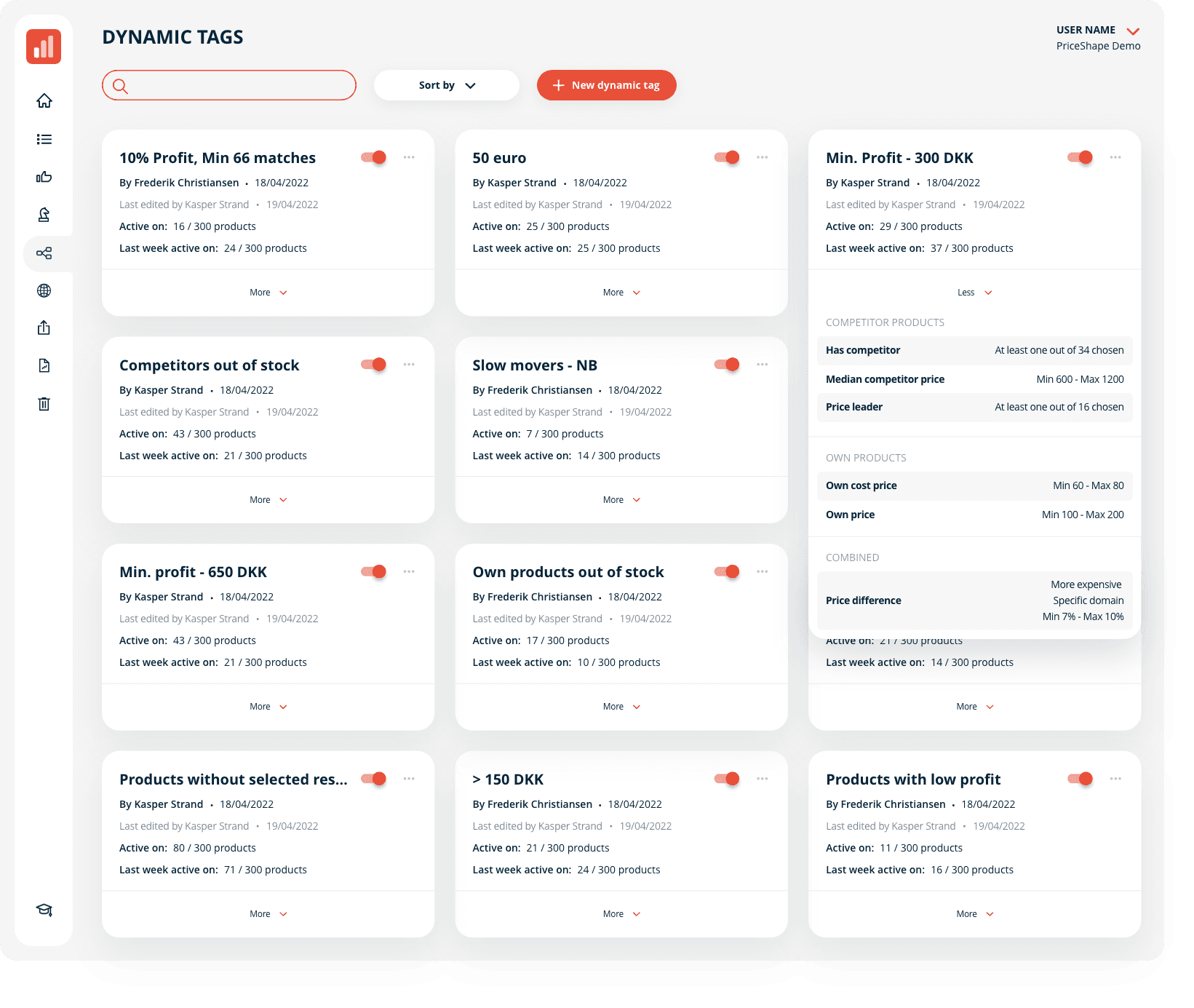Click the Has competitor condition row
Screen dimensions: 1194x1008
click(975, 350)
